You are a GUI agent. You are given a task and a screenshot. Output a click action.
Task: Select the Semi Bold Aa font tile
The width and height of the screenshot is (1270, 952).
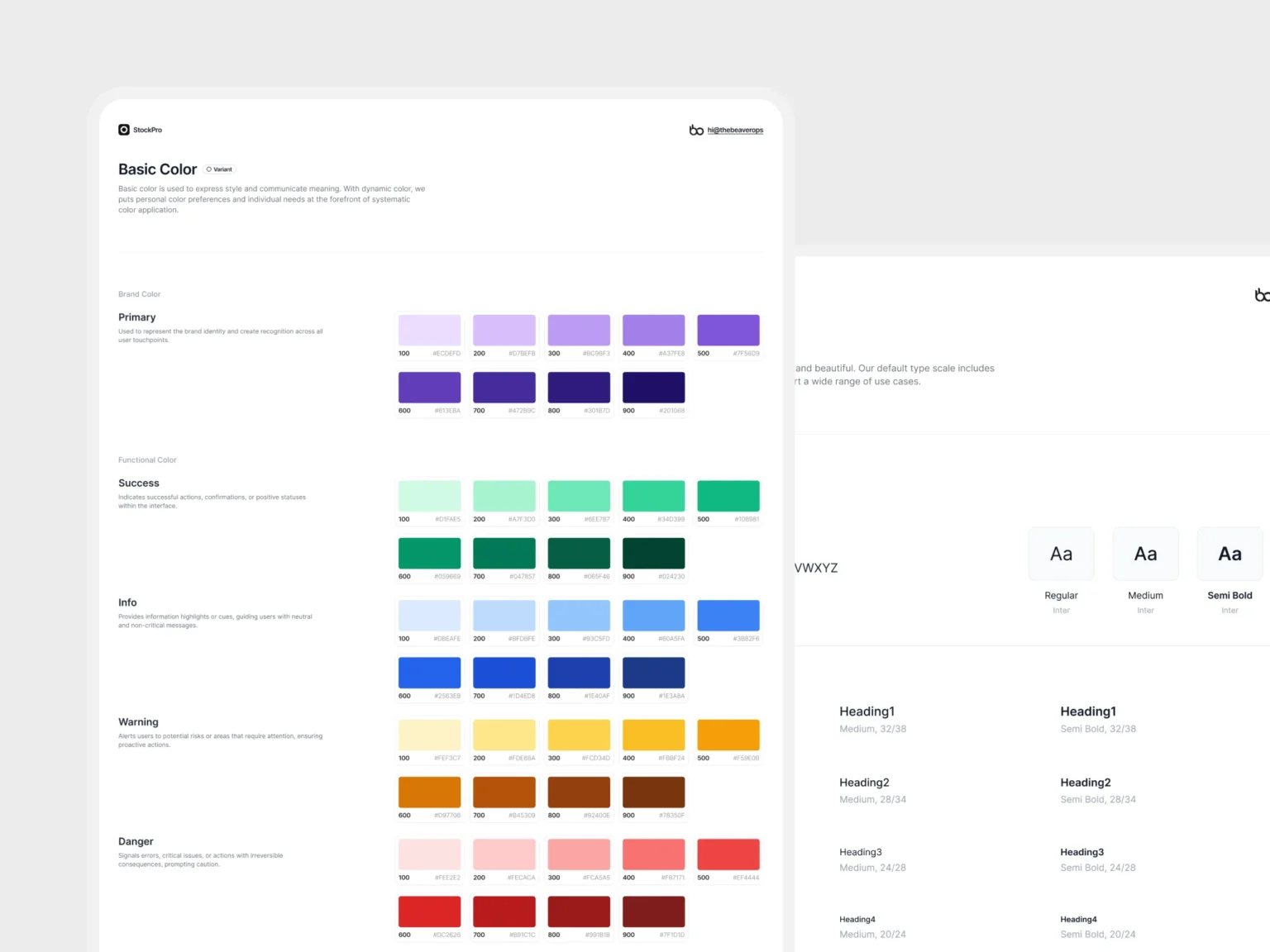tap(1229, 555)
